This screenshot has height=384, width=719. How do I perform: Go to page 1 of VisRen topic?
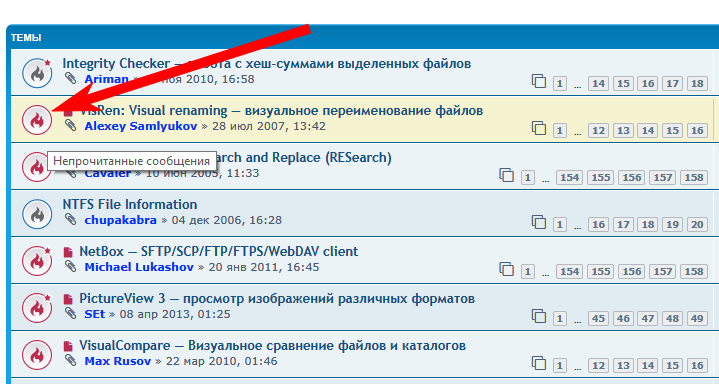[559, 131]
